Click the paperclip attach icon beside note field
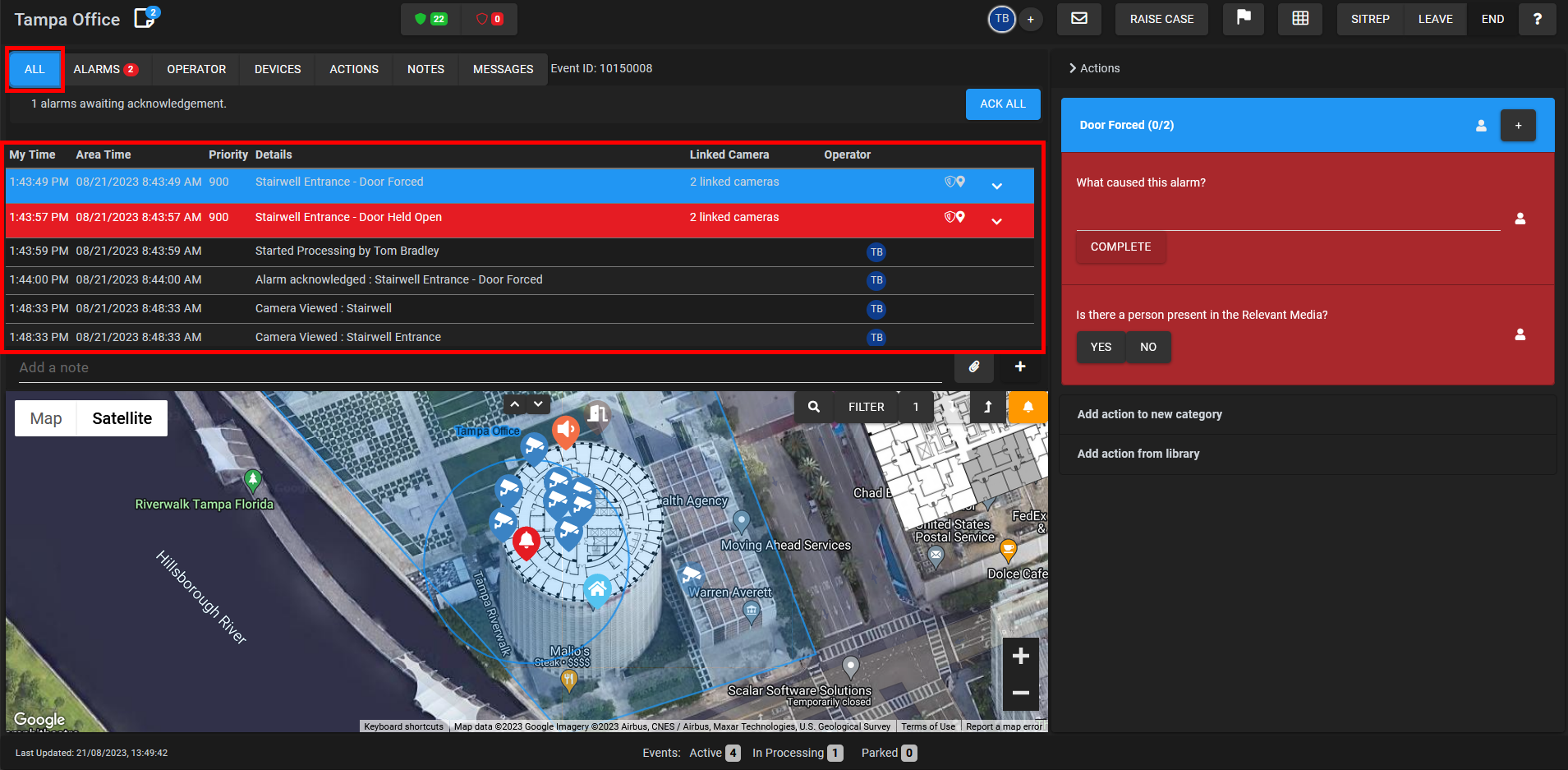The image size is (1568, 770). coord(974,367)
